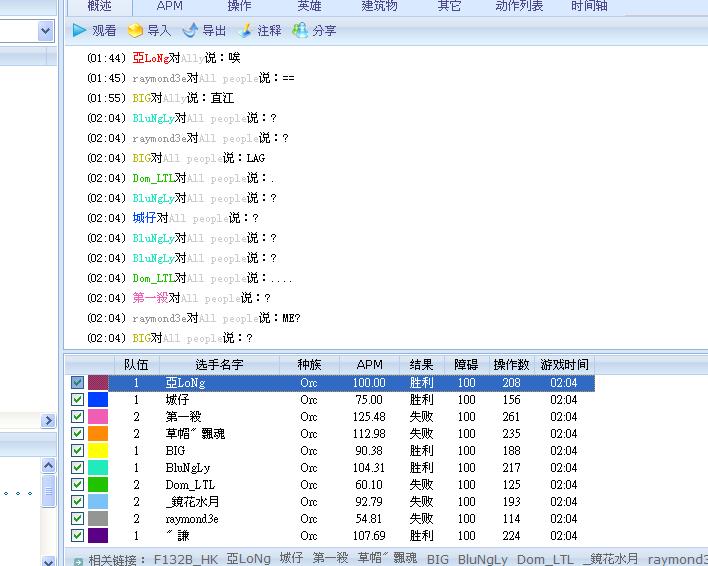Click the 导入 (import) icon
Viewport: 708px width, 566px height.
click(x=135, y=31)
